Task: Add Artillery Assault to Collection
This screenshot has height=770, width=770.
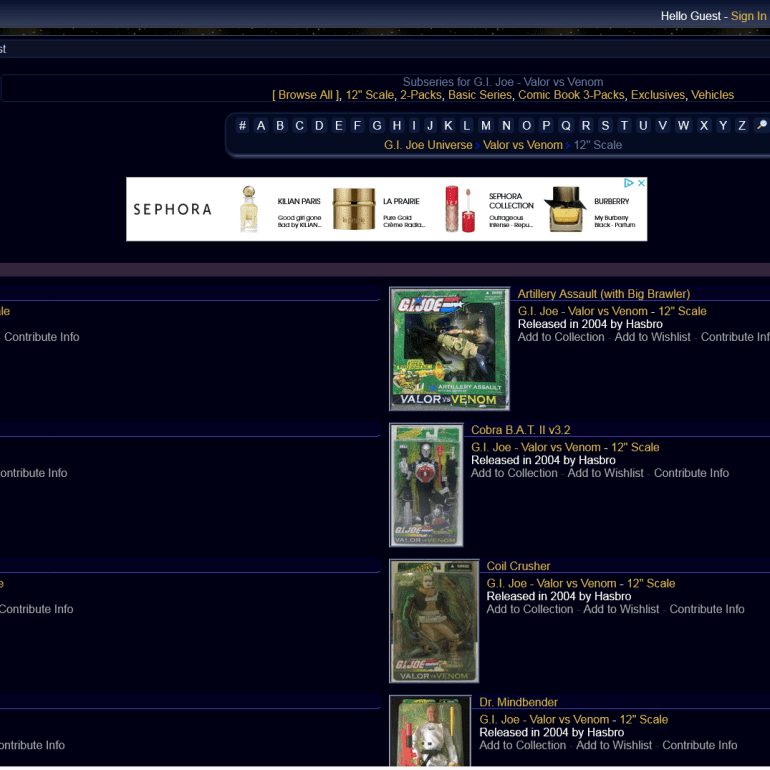Action: [561, 337]
